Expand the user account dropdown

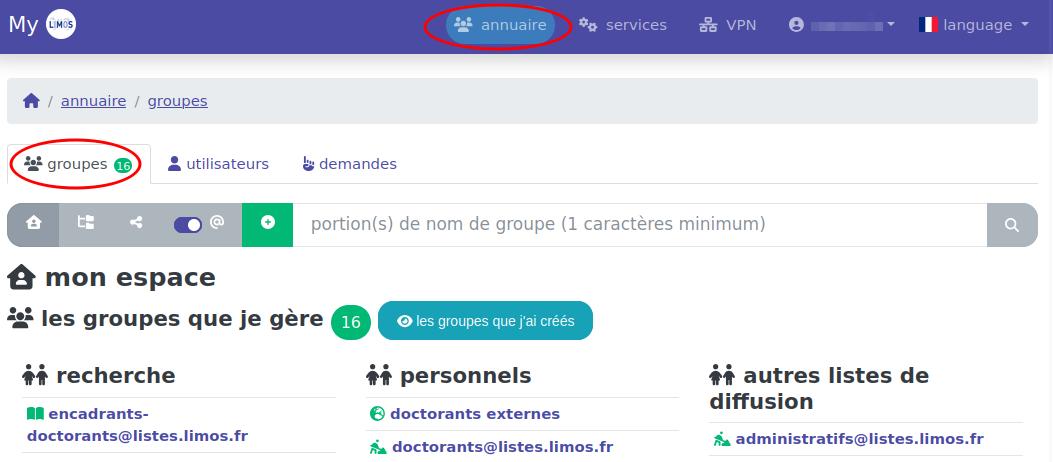[841, 25]
